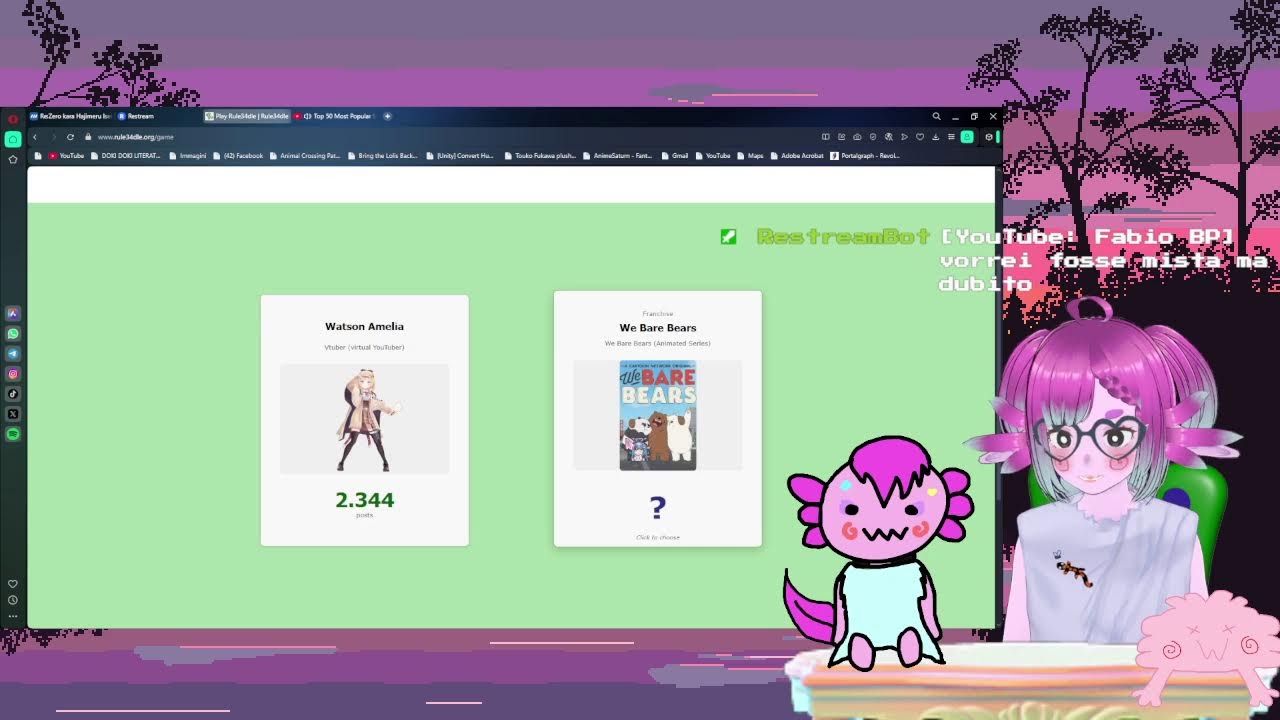The height and width of the screenshot is (720, 1280).
Task: Open the sidebar three-dots setup menu
Action: point(13,615)
